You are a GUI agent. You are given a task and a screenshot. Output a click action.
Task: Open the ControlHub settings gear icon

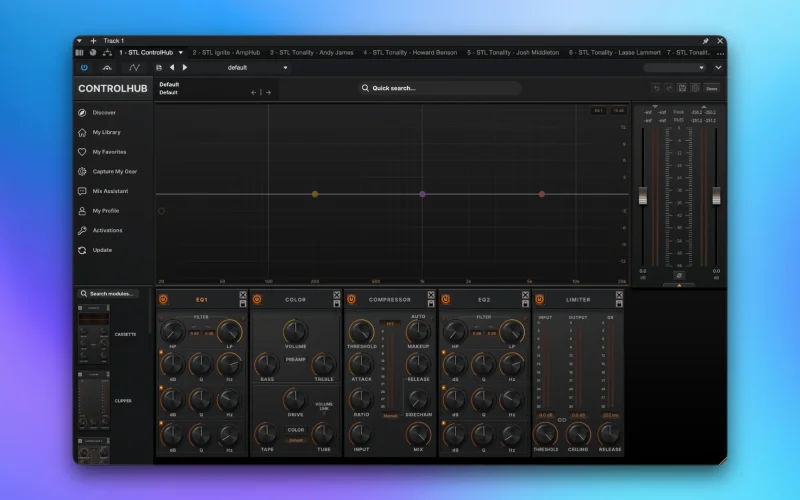point(695,88)
